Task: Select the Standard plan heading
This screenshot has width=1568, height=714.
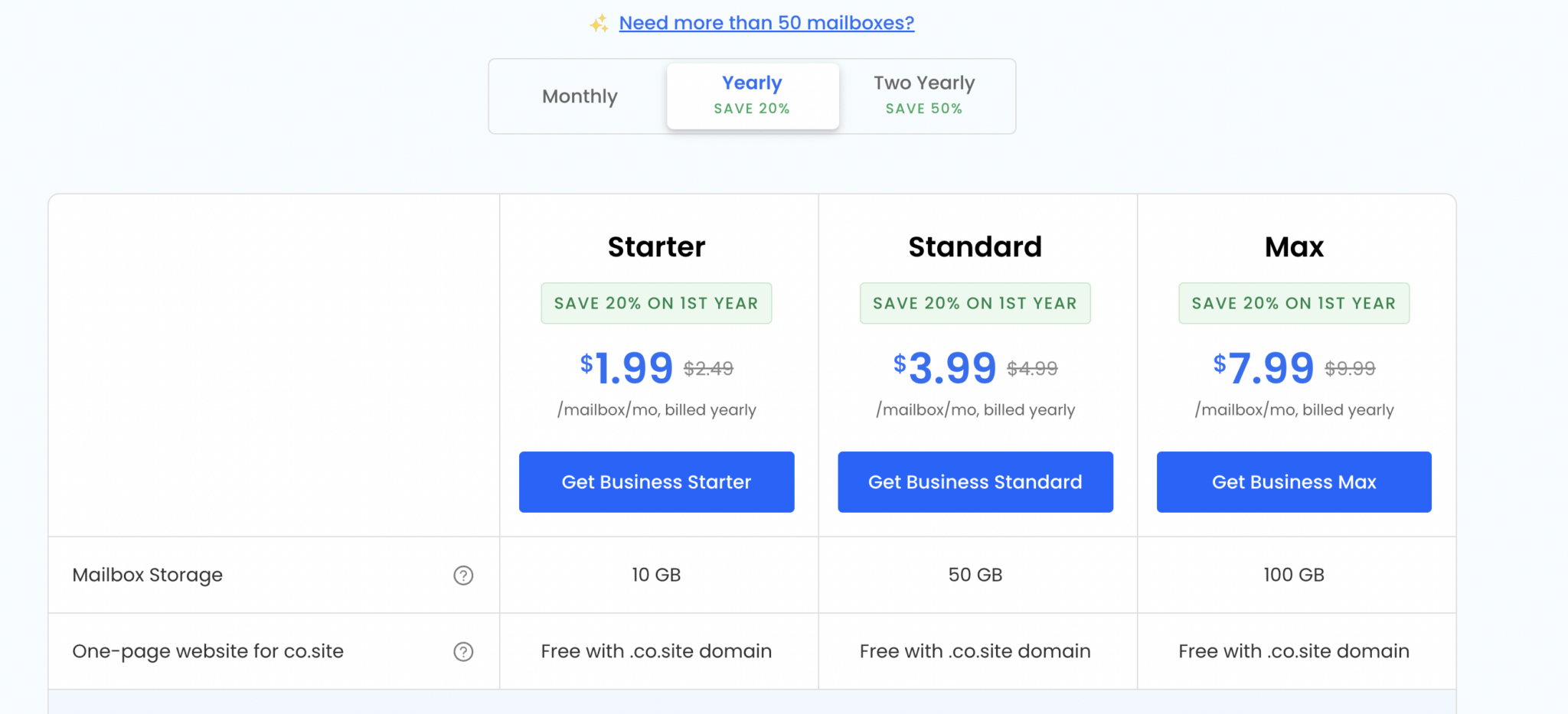Action: coord(975,246)
